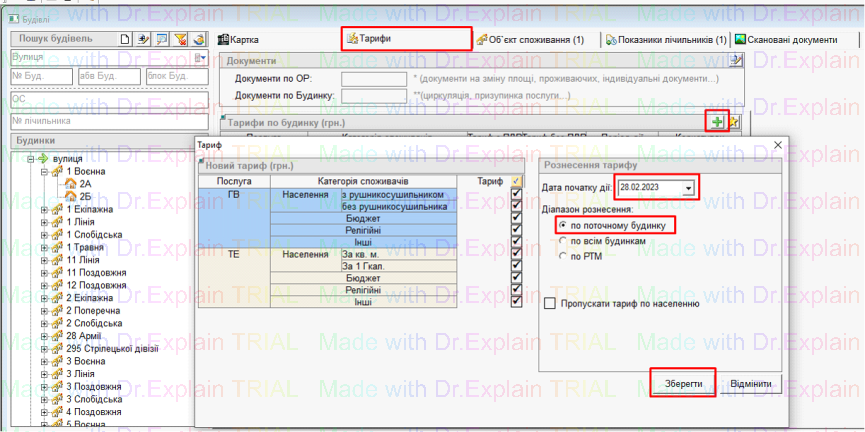The height and width of the screenshot is (432, 865).
Task: Click the № лічильника input field
Action: tap(105, 120)
